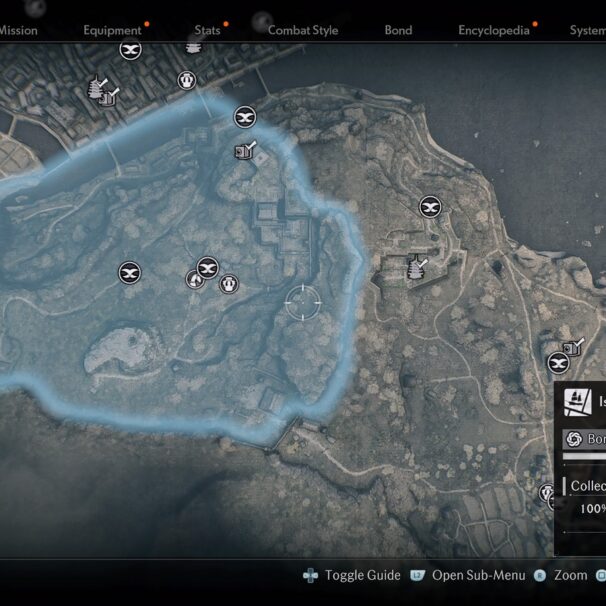Click the winged X marker beside the far-right camera
The image size is (606, 606).
click(x=558, y=363)
